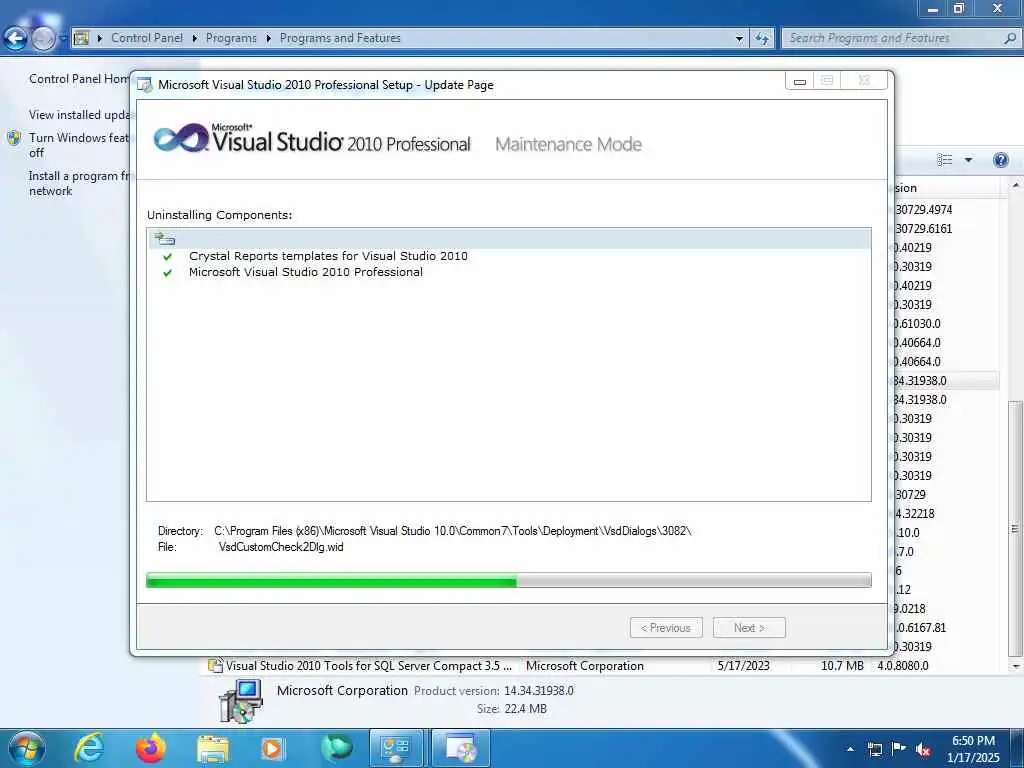Select Crystal Reports templates for Visual Studio 2010
Viewport: 1024px width, 768px height.
coord(328,256)
